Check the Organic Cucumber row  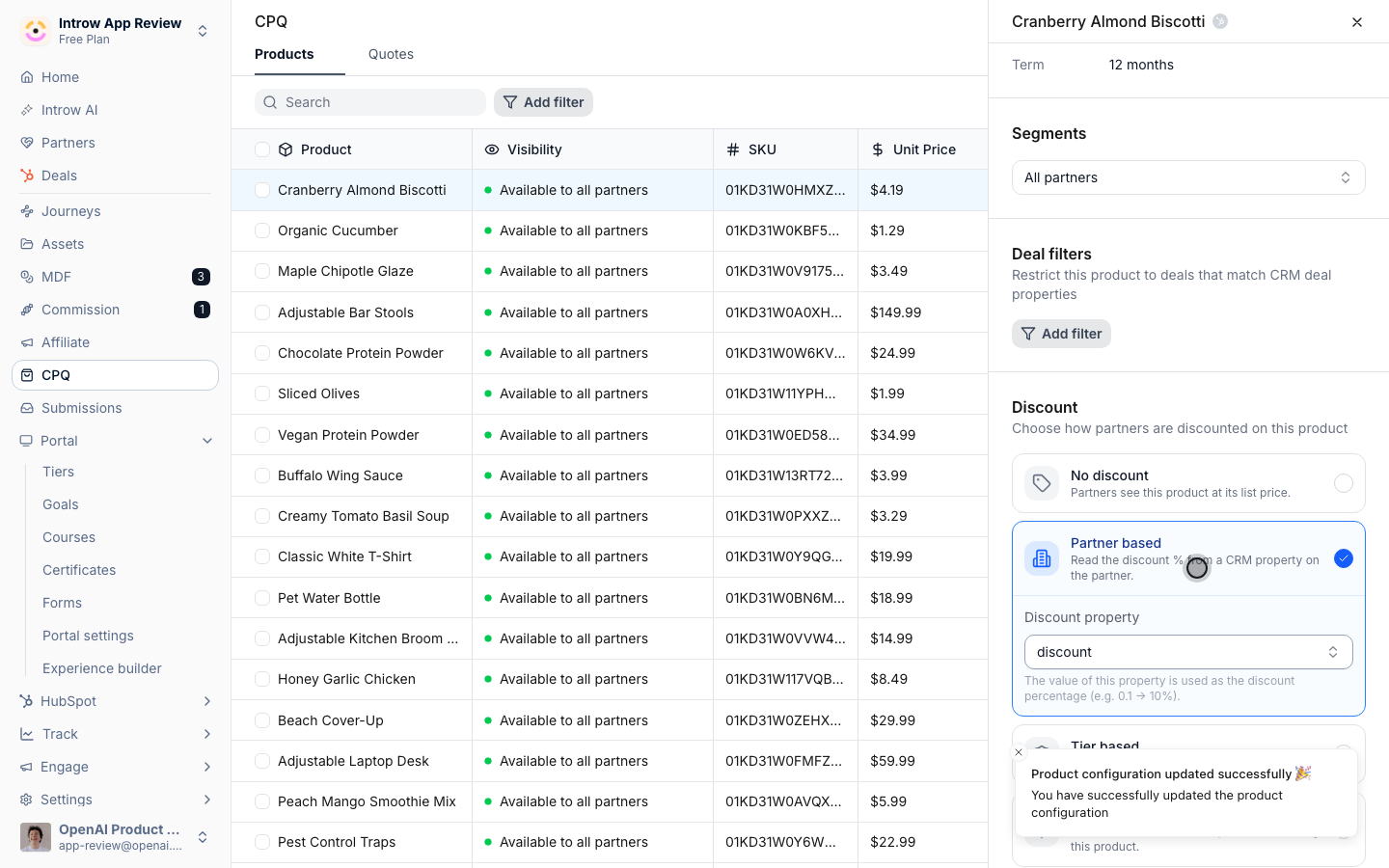tap(262, 231)
